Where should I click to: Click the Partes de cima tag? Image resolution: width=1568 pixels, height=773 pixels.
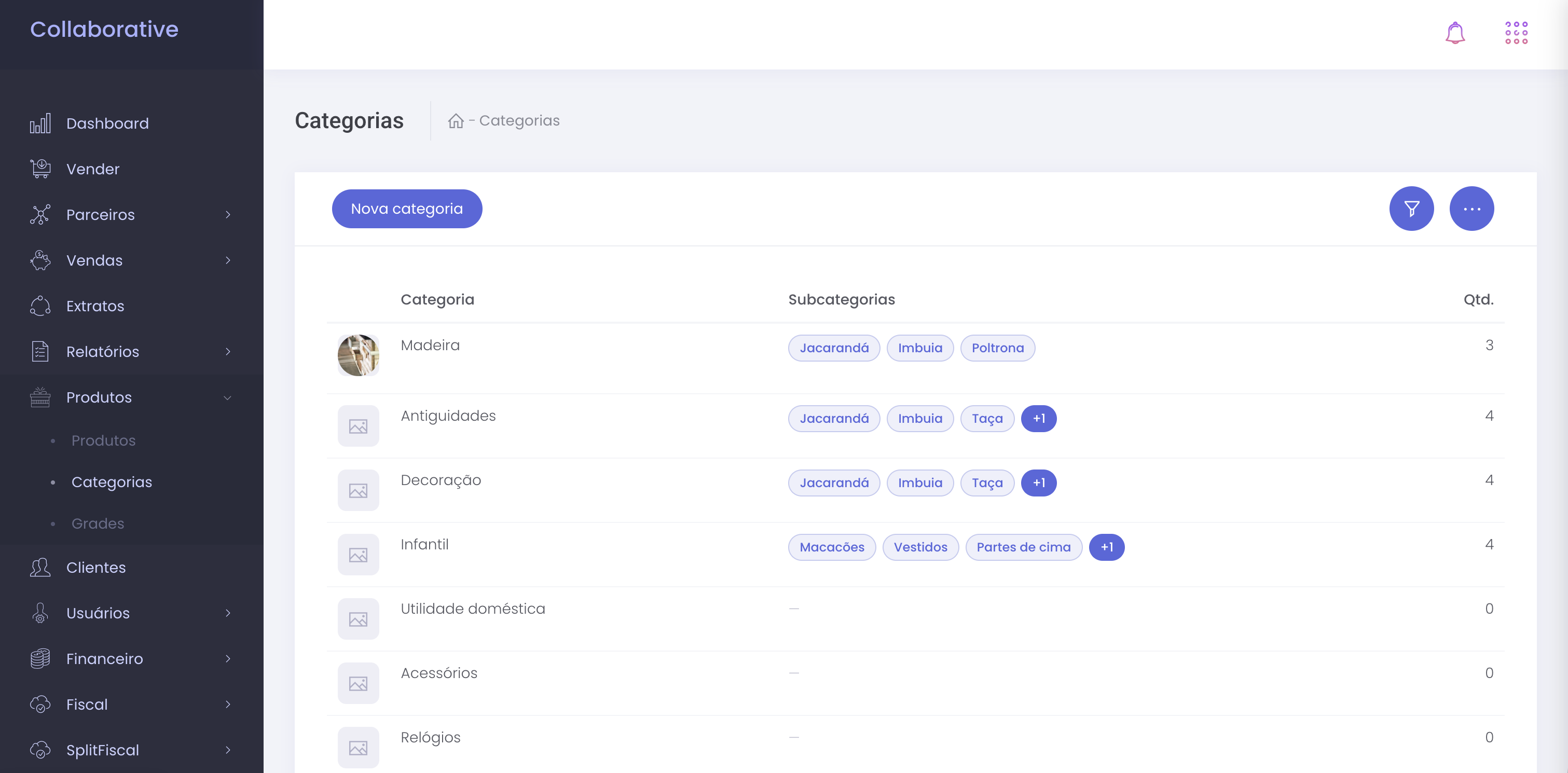(x=1024, y=547)
